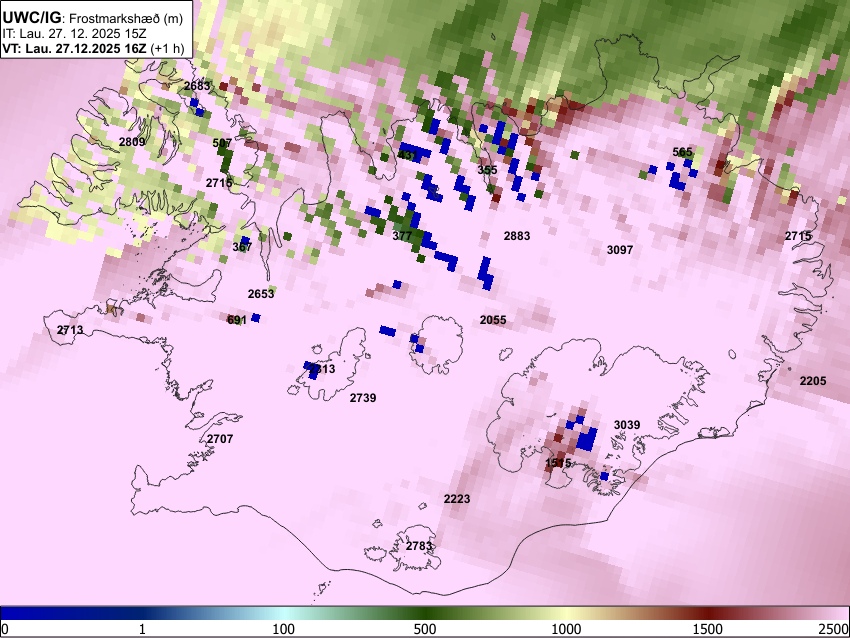Click the 2683 freezing level value

[x=197, y=86]
